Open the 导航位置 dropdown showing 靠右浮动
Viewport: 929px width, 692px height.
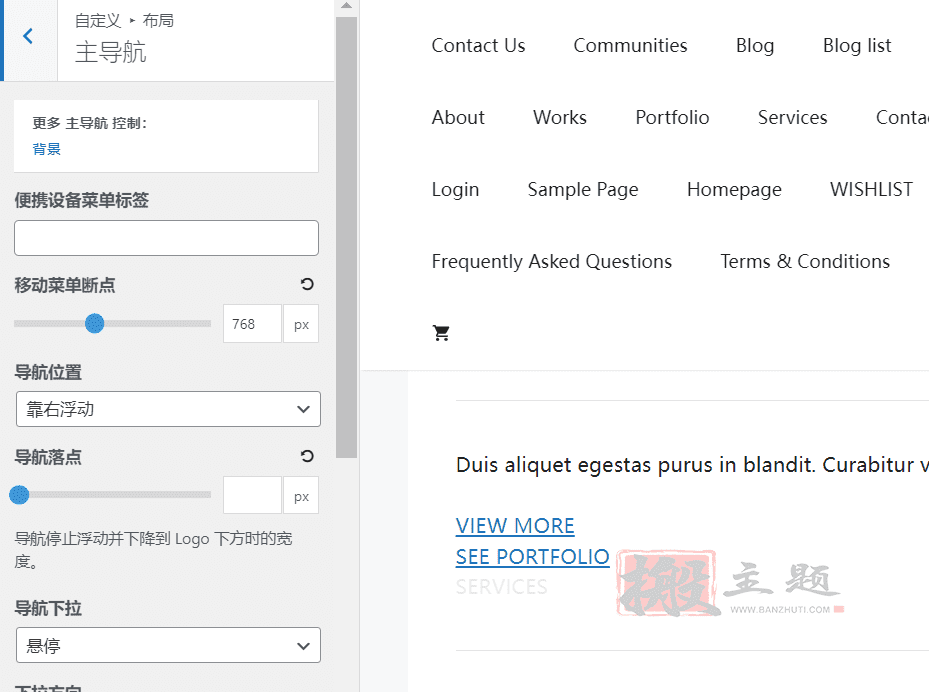click(x=168, y=409)
